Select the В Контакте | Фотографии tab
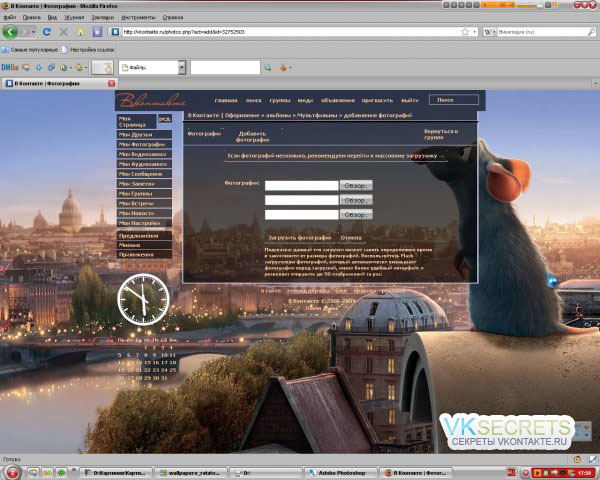Viewport: 600px width, 480px height. 59,83
